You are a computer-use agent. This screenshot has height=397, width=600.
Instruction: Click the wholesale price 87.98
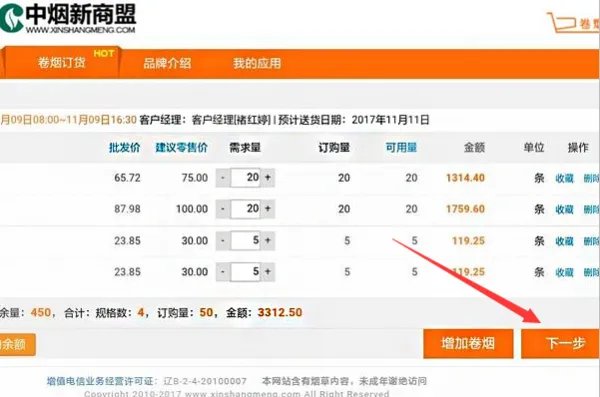[127, 209]
